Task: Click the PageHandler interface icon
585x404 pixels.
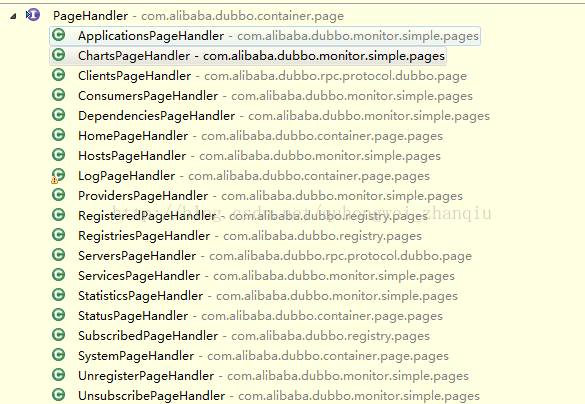Action: 33,15
